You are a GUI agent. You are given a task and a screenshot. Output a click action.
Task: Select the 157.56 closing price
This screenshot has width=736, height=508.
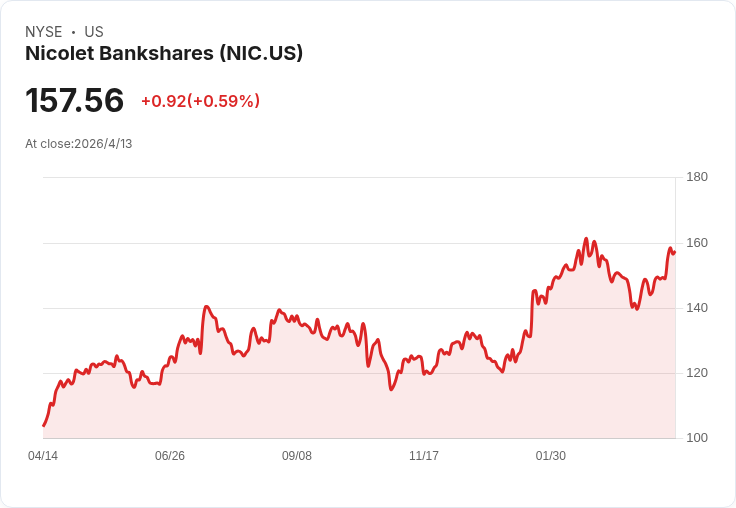(x=75, y=101)
